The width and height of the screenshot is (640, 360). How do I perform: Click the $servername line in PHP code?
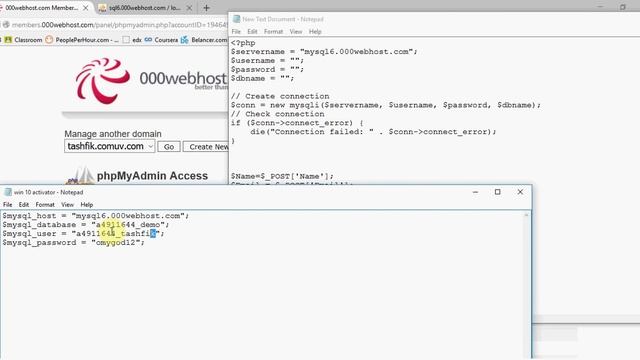[x=324, y=51]
